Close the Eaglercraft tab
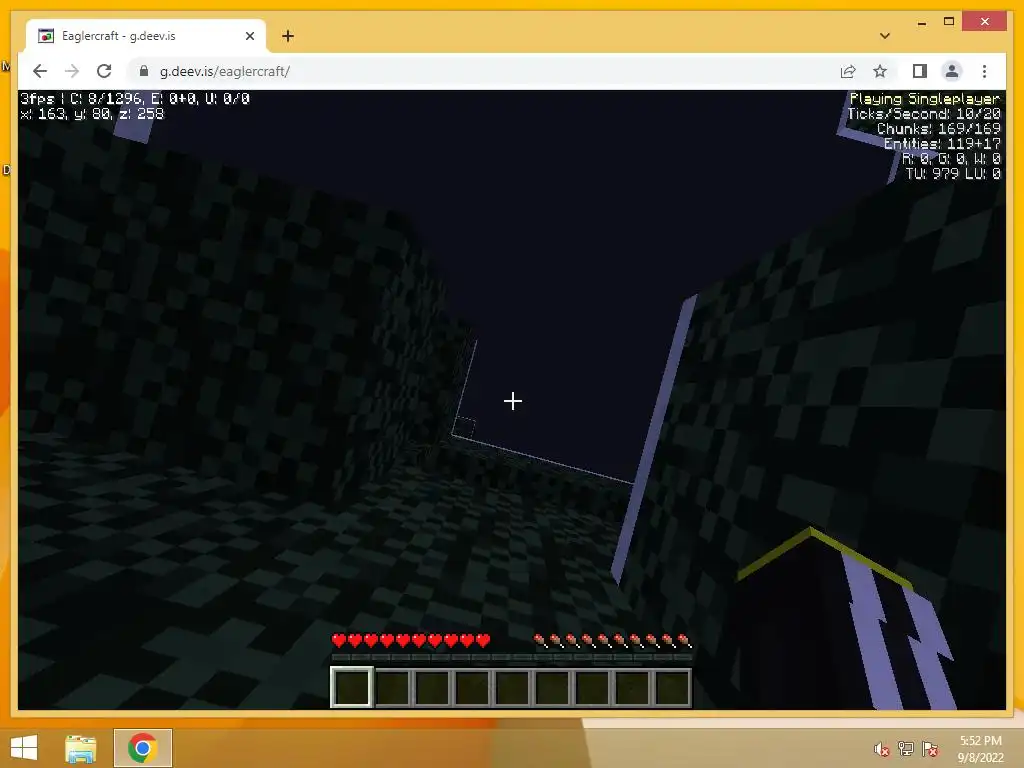 [x=249, y=36]
